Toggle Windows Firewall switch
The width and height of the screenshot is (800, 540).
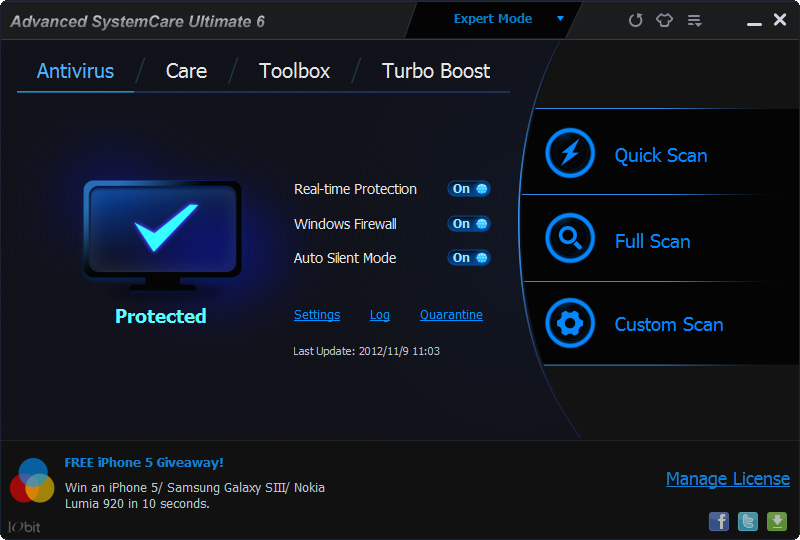[468, 224]
